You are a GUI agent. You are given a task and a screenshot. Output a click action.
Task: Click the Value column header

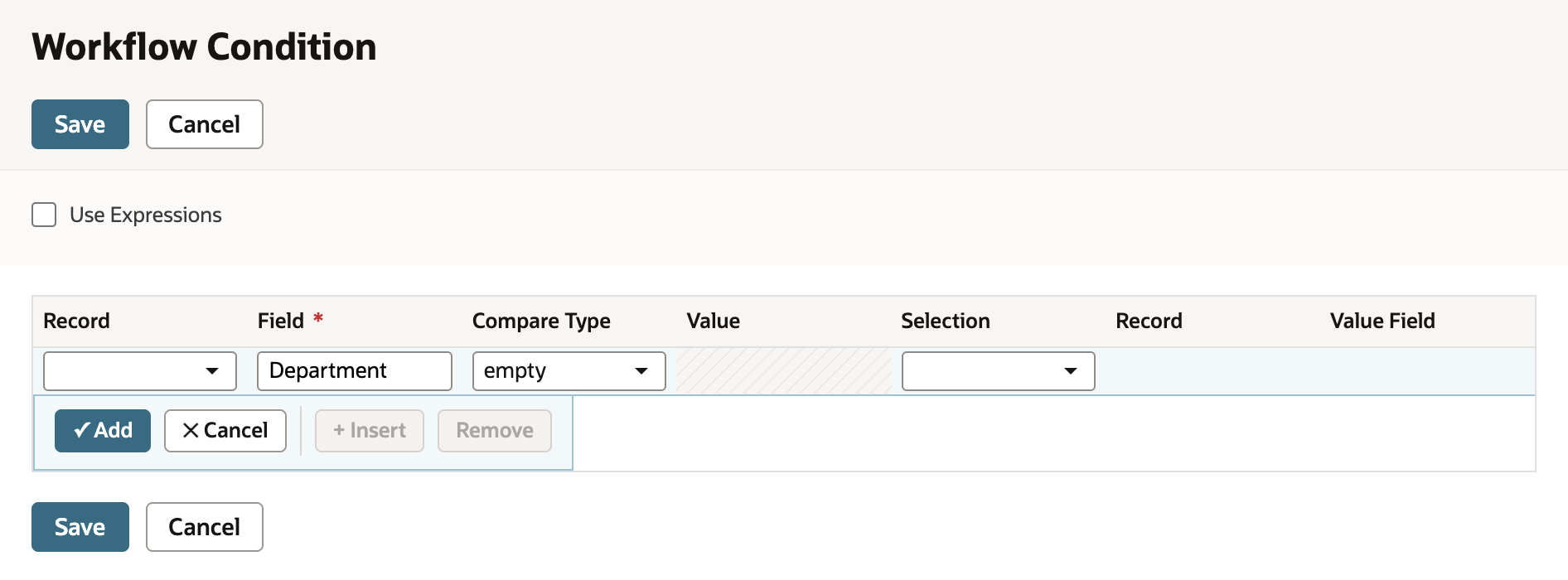pos(714,321)
